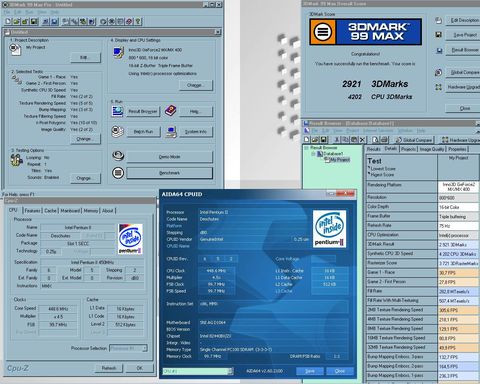Click the Result Browser button in the Run section
This screenshot has height=384, width=480.
click(x=143, y=111)
